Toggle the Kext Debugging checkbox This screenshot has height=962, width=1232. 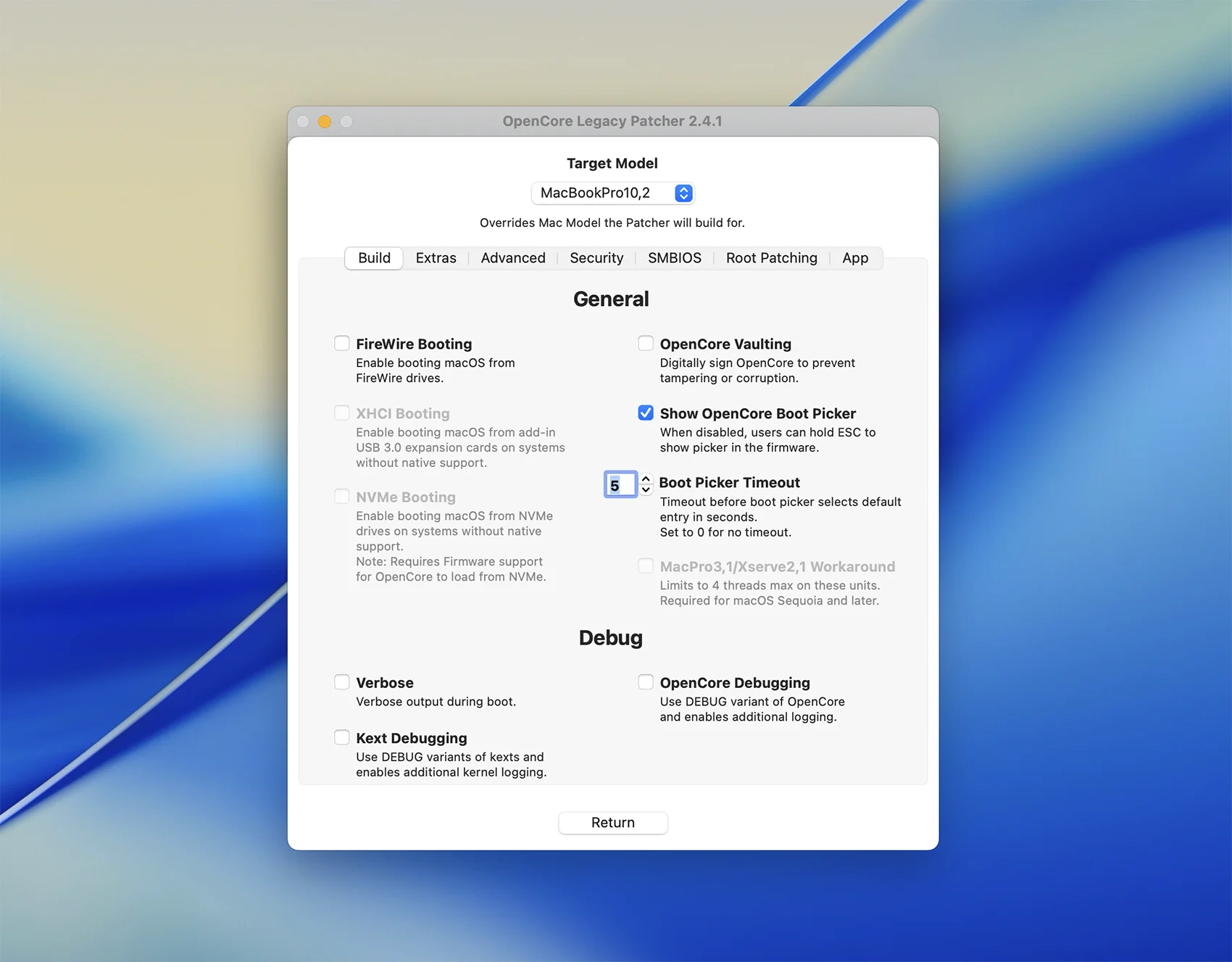(x=341, y=737)
